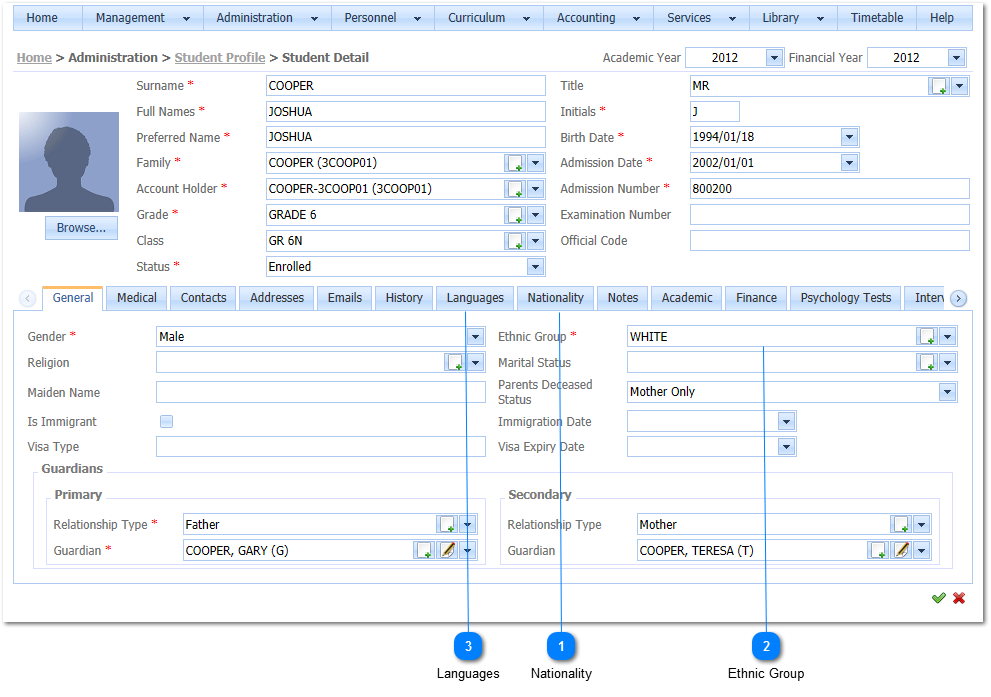Image resolution: width=991 pixels, height=697 pixels.
Task: Expand Parents Deceased Status dropdown
Action: point(947,392)
